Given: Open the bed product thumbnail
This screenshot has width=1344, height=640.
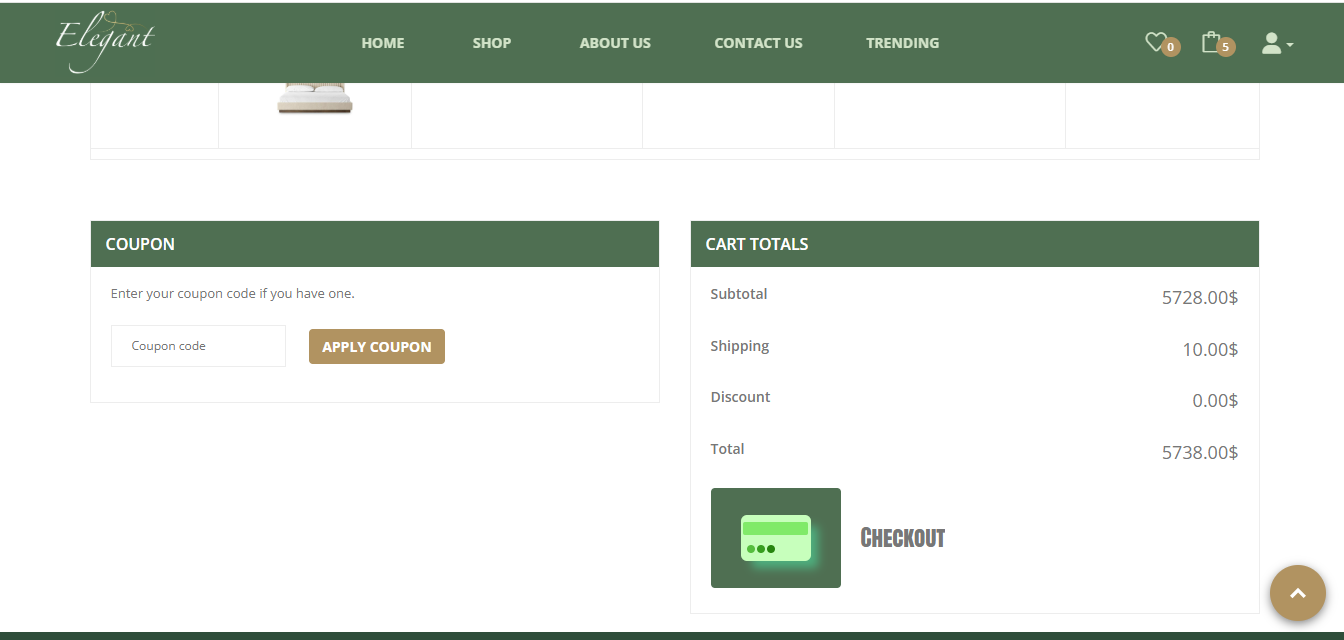Looking at the screenshot, I should point(315,99).
